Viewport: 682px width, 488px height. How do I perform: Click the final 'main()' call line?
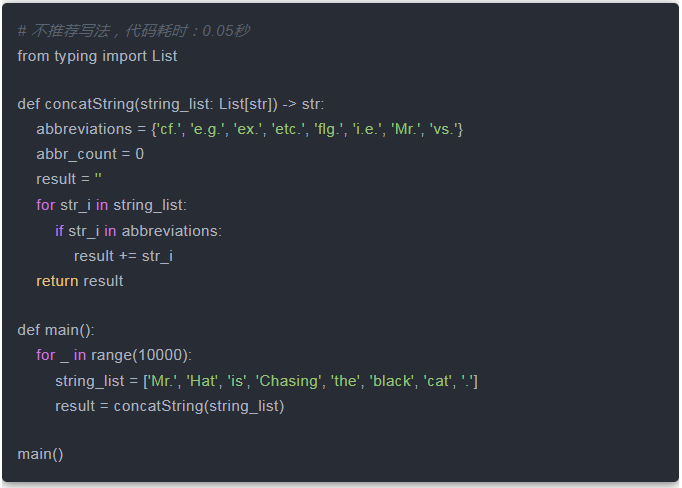pos(40,454)
